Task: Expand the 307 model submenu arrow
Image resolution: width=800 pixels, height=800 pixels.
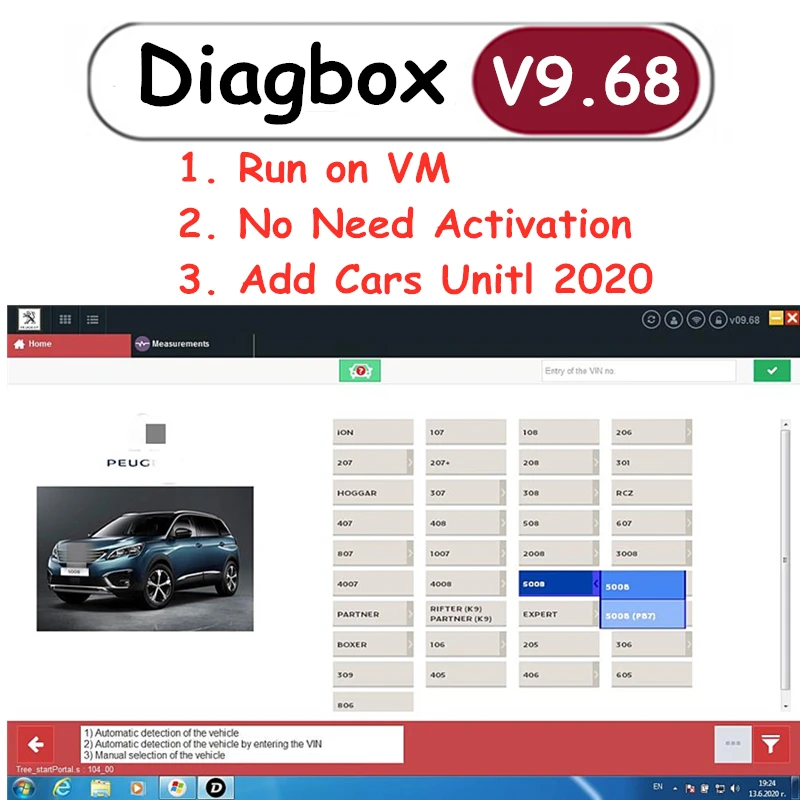Action: coord(503,493)
